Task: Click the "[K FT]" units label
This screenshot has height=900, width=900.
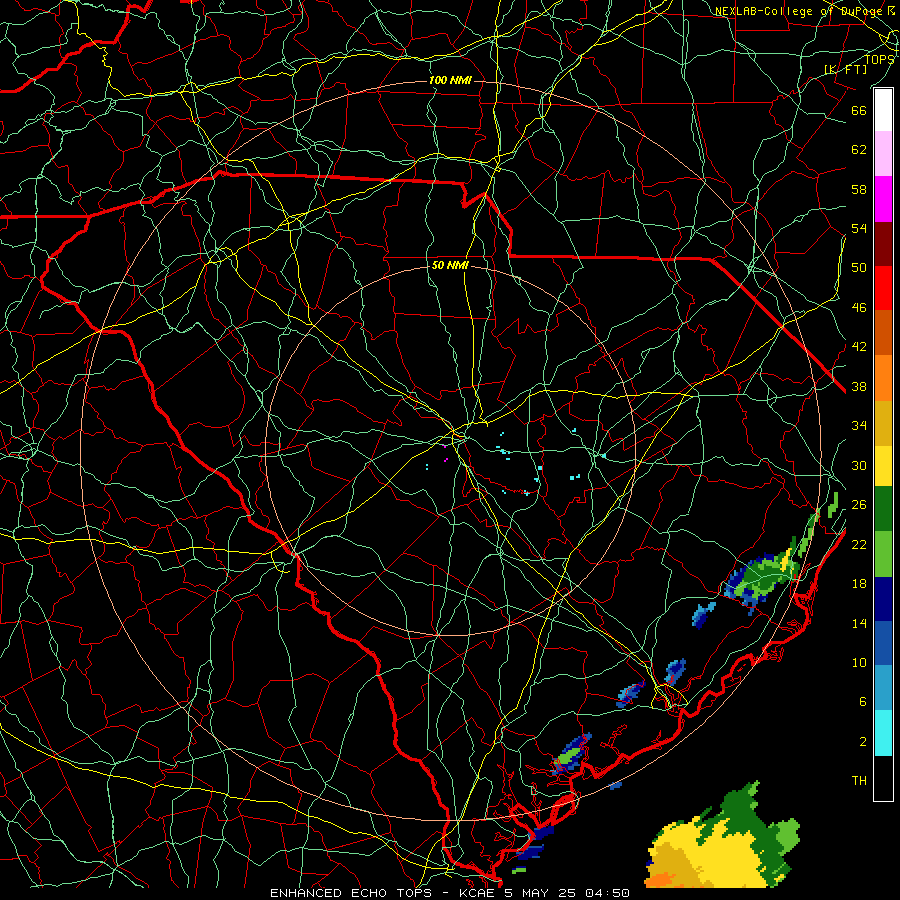Action: click(x=845, y=69)
